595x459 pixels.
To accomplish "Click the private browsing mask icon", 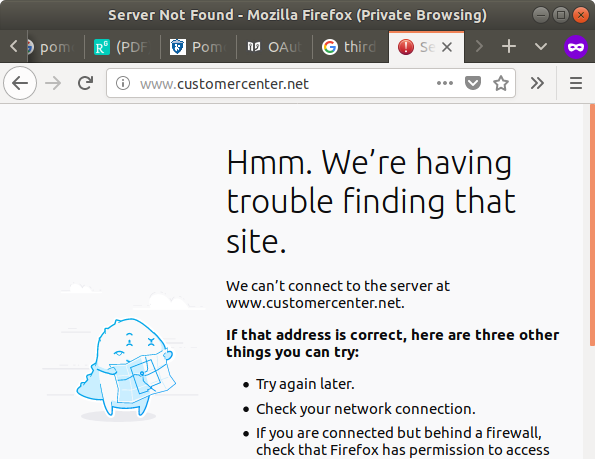I will pos(576,47).
